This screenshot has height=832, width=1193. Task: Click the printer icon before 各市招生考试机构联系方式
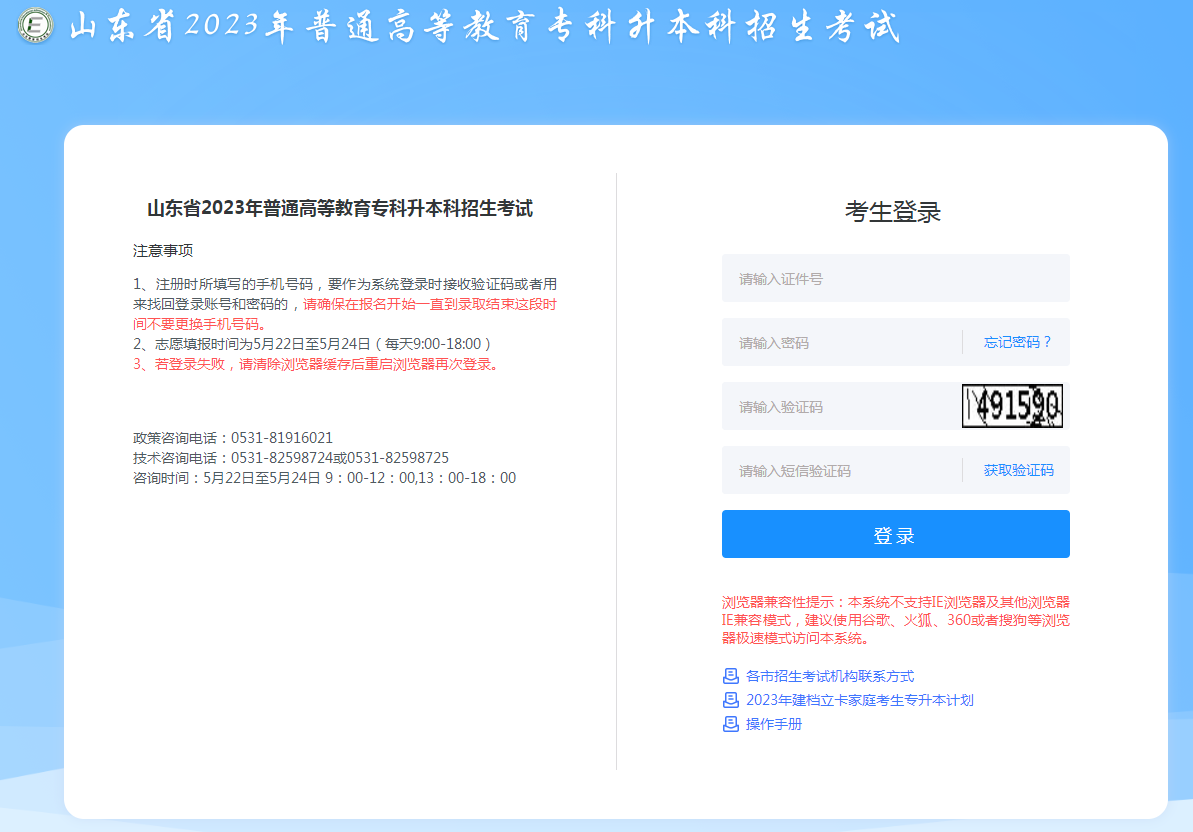730,676
